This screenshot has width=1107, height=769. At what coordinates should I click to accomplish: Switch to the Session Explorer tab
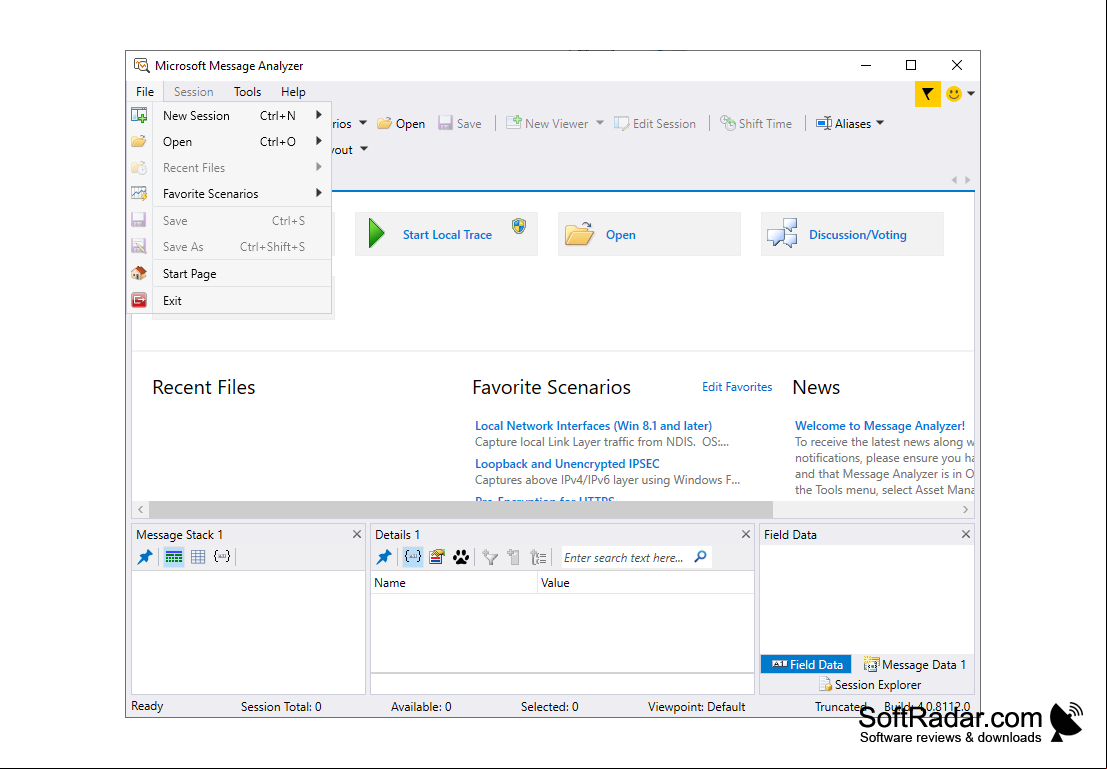click(x=869, y=684)
